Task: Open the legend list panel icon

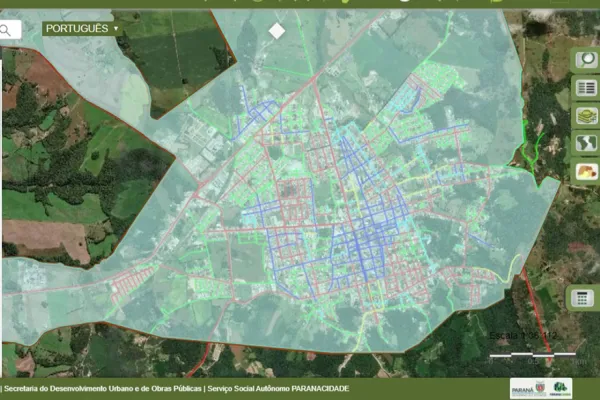Action: click(585, 88)
